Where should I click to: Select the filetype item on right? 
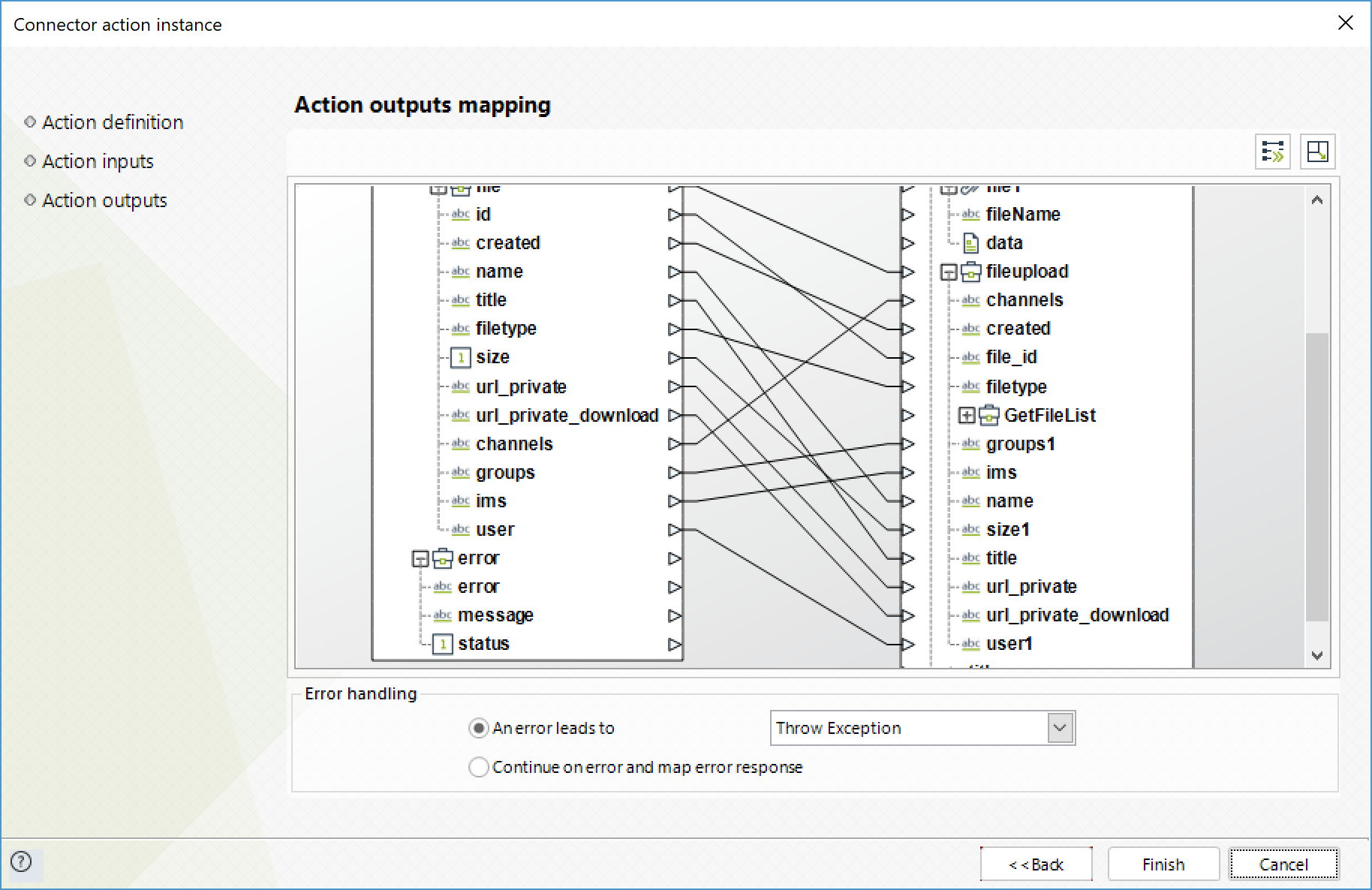pyautogui.click(x=1016, y=386)
